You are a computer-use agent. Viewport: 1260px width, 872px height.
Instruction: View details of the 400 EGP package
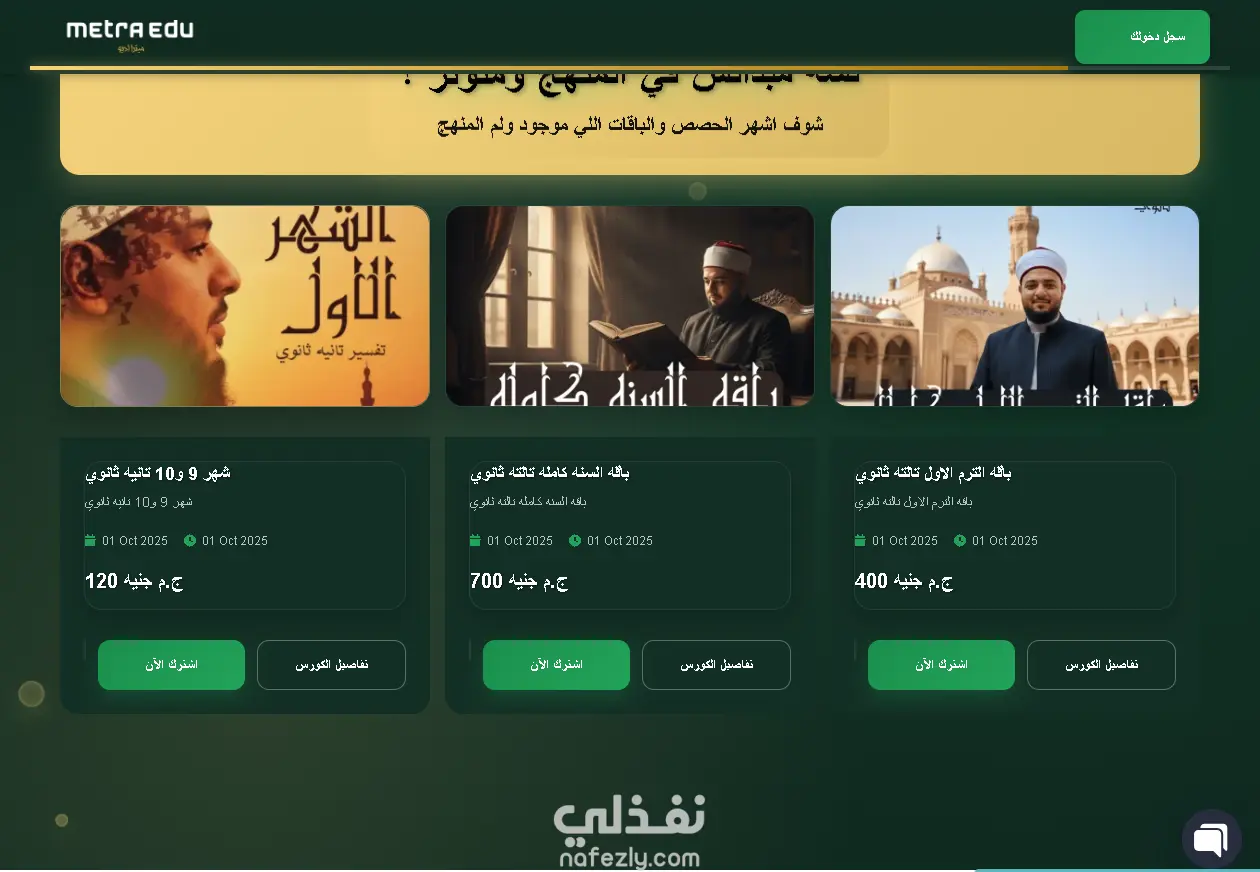pyautogui.click(x=1101, y=665)
